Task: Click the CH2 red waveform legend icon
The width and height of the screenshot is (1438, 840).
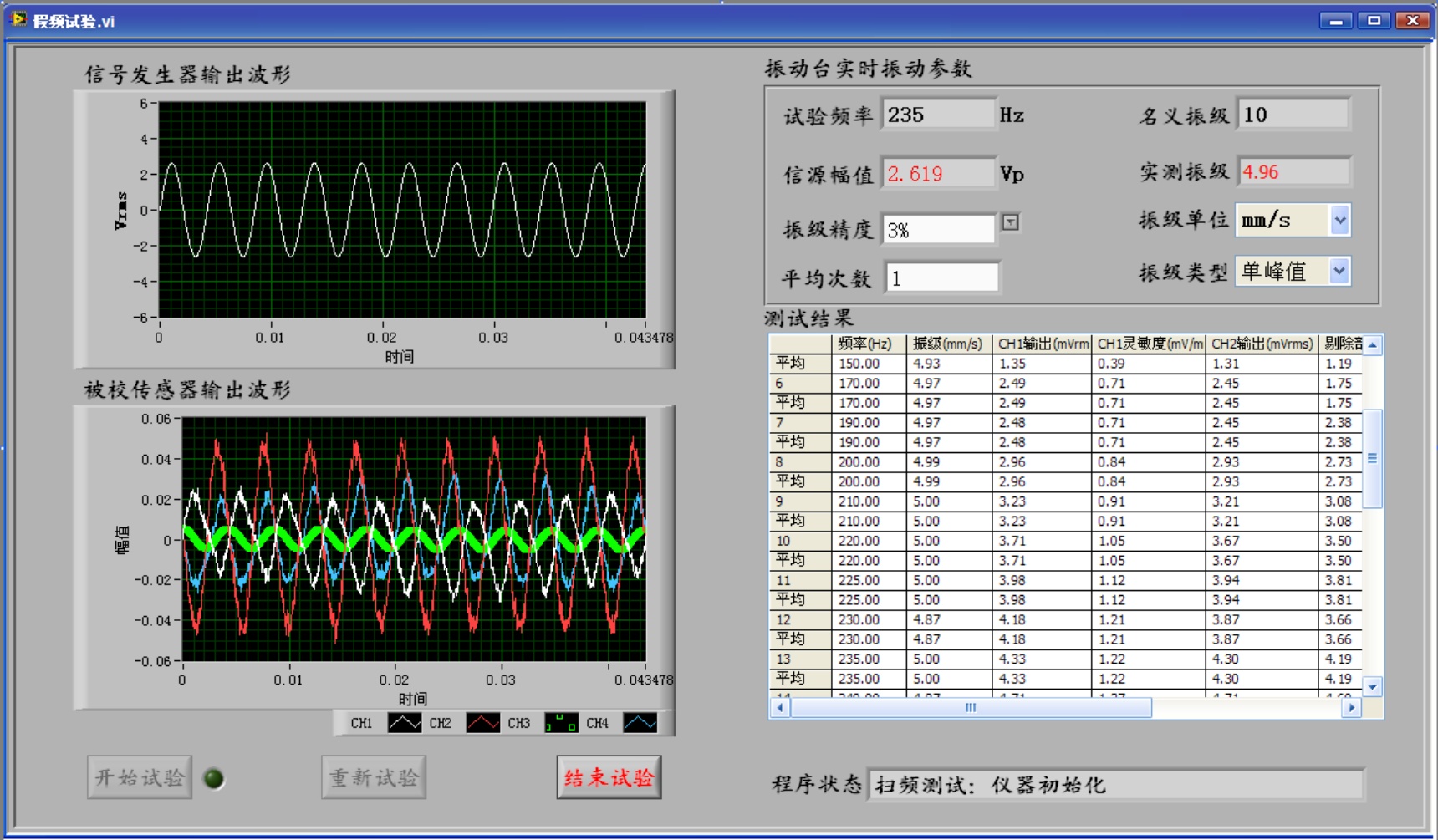Action: click(482, 723)
